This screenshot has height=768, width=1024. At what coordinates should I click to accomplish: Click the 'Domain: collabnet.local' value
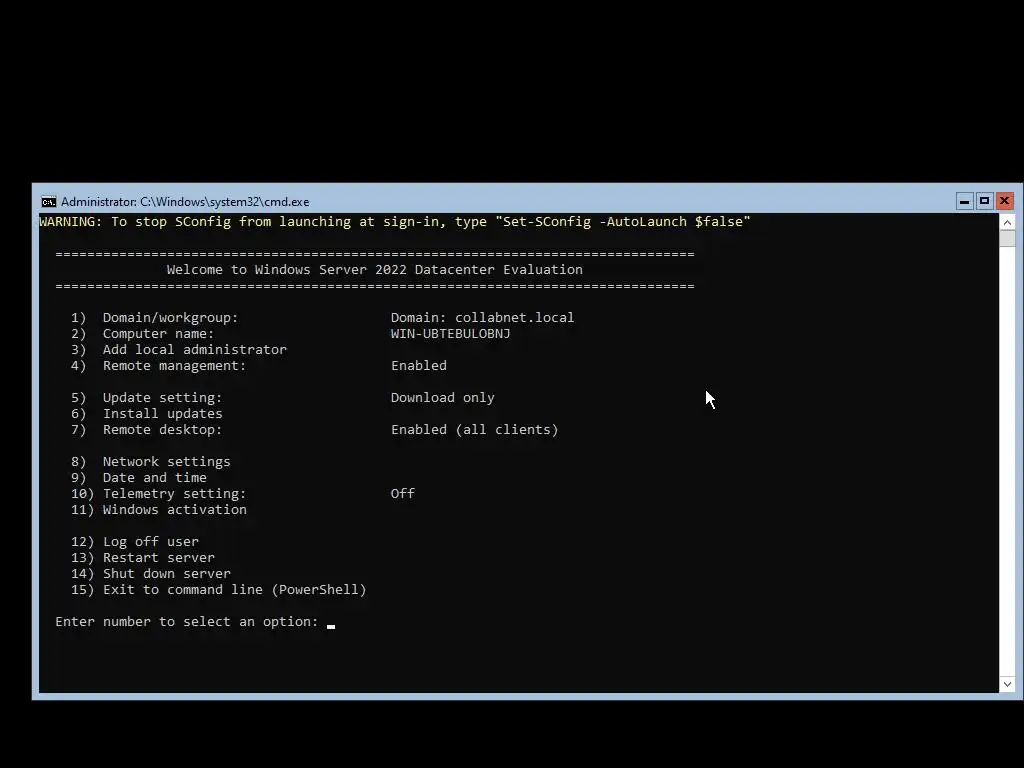pos(482,317)
